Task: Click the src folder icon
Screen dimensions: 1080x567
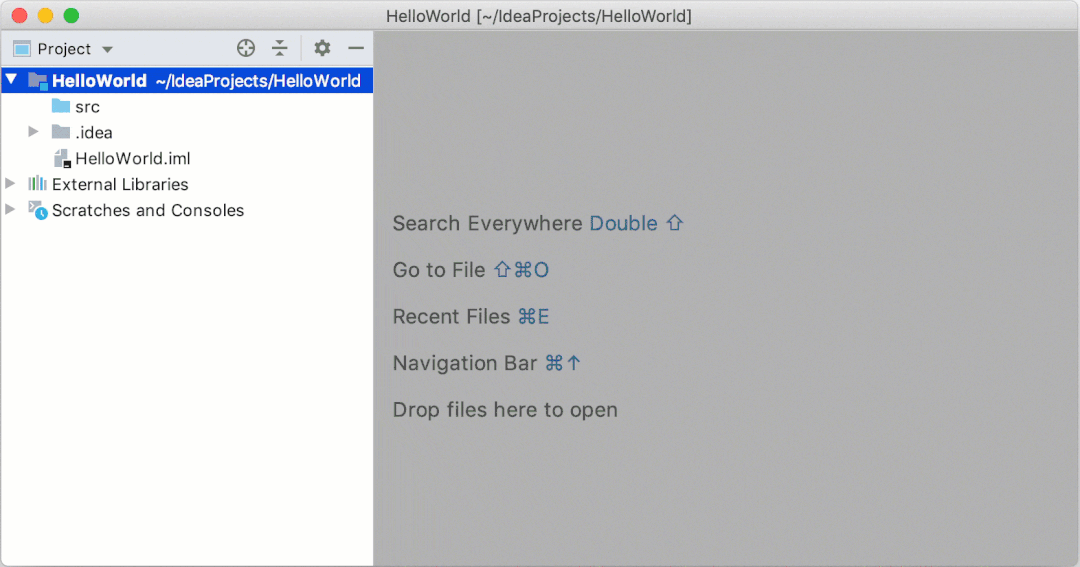Action: (x=61, y=106)
